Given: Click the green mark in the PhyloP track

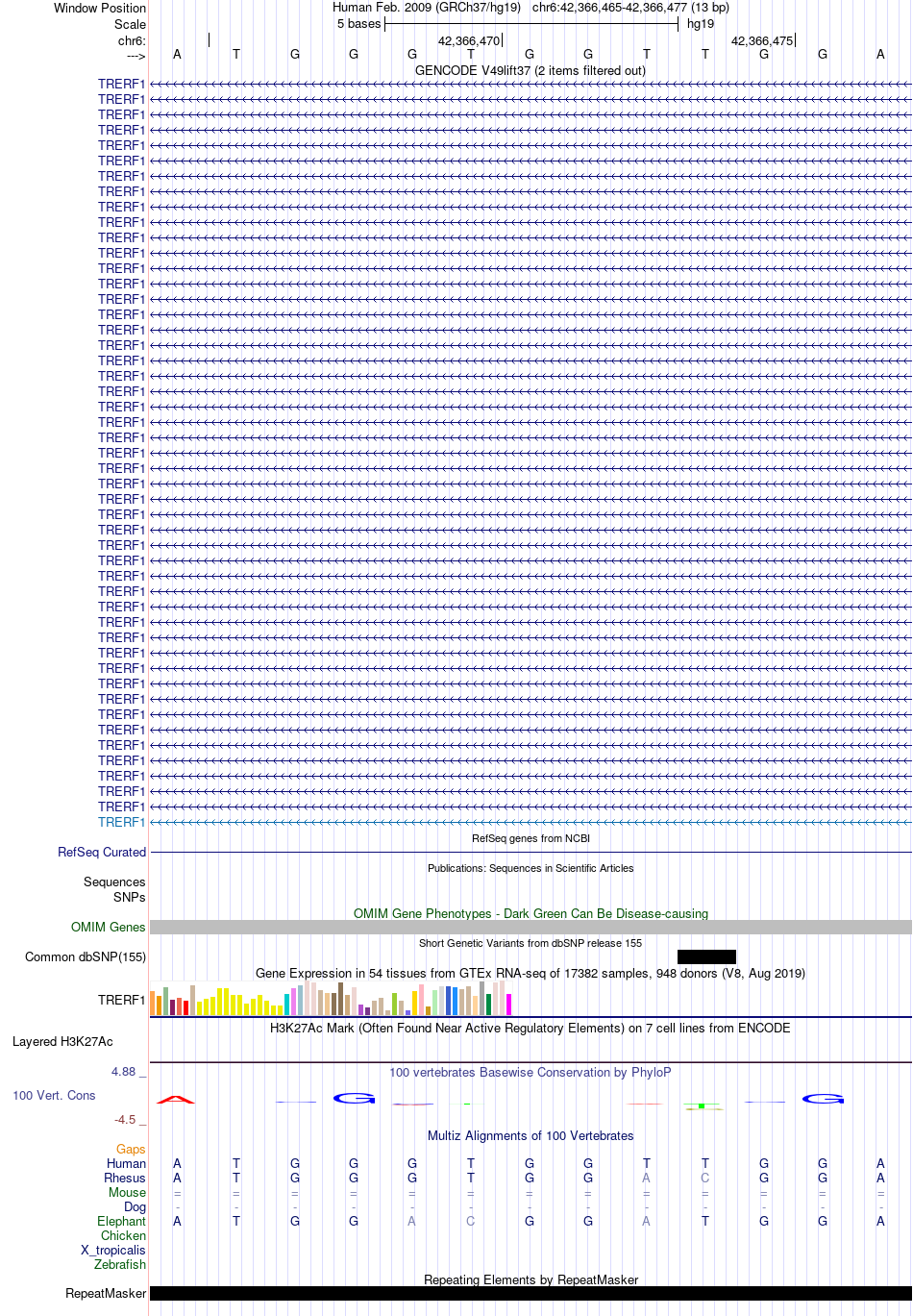Looking at the screenshot, I should coord(703,1106).
